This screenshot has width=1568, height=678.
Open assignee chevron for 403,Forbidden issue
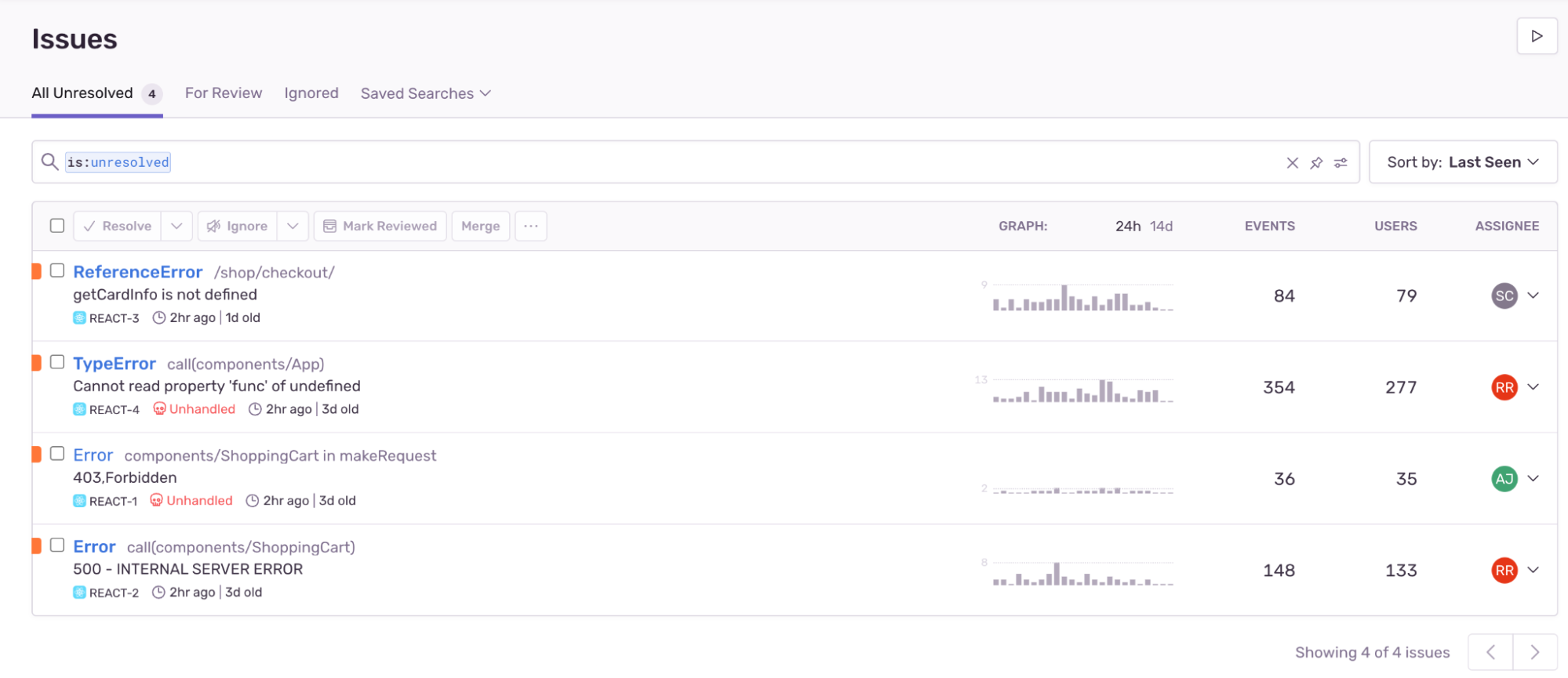1533,479
